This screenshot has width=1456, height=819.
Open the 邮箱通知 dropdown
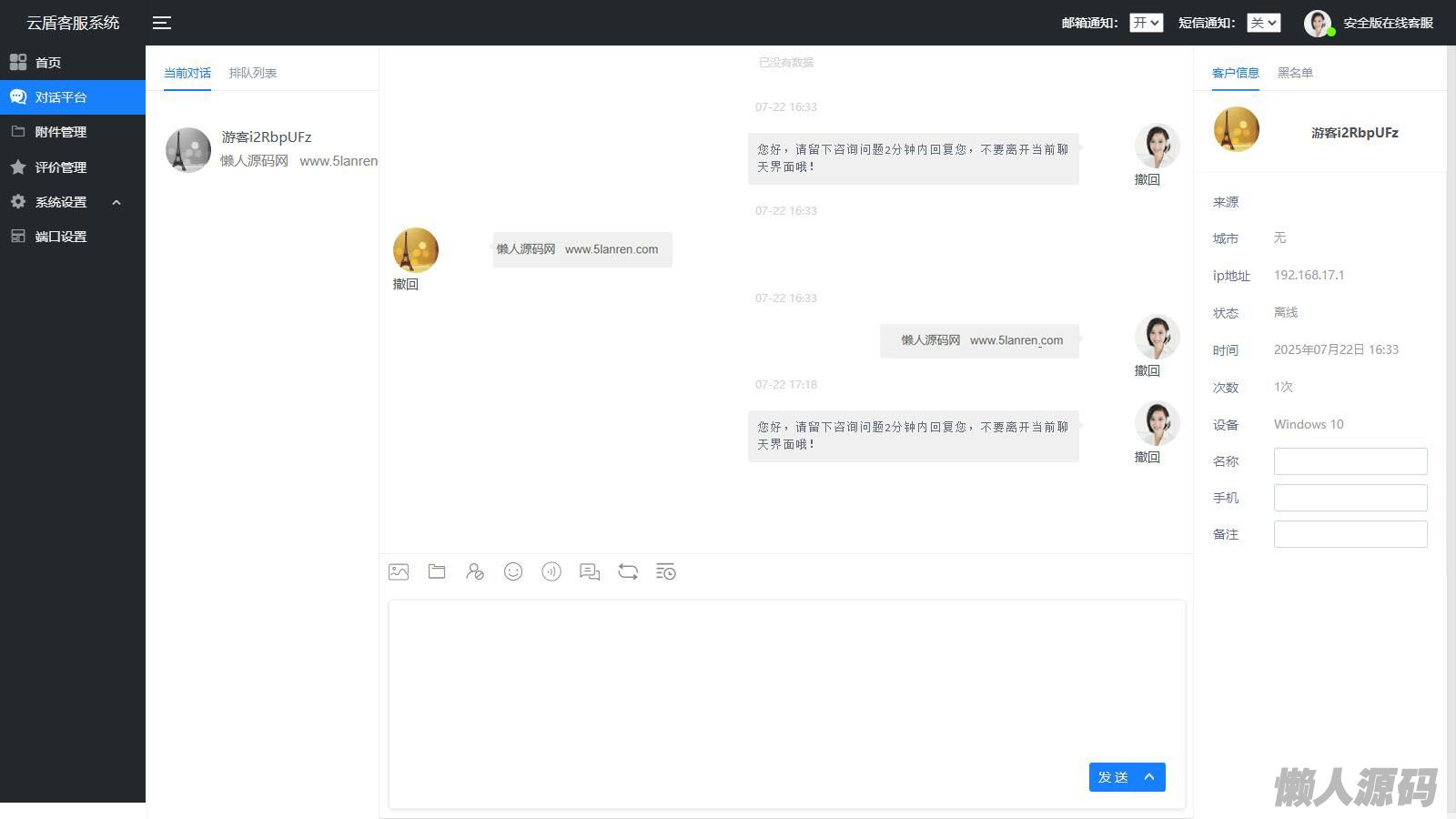pyautogui.click(x=1146, y=23)
